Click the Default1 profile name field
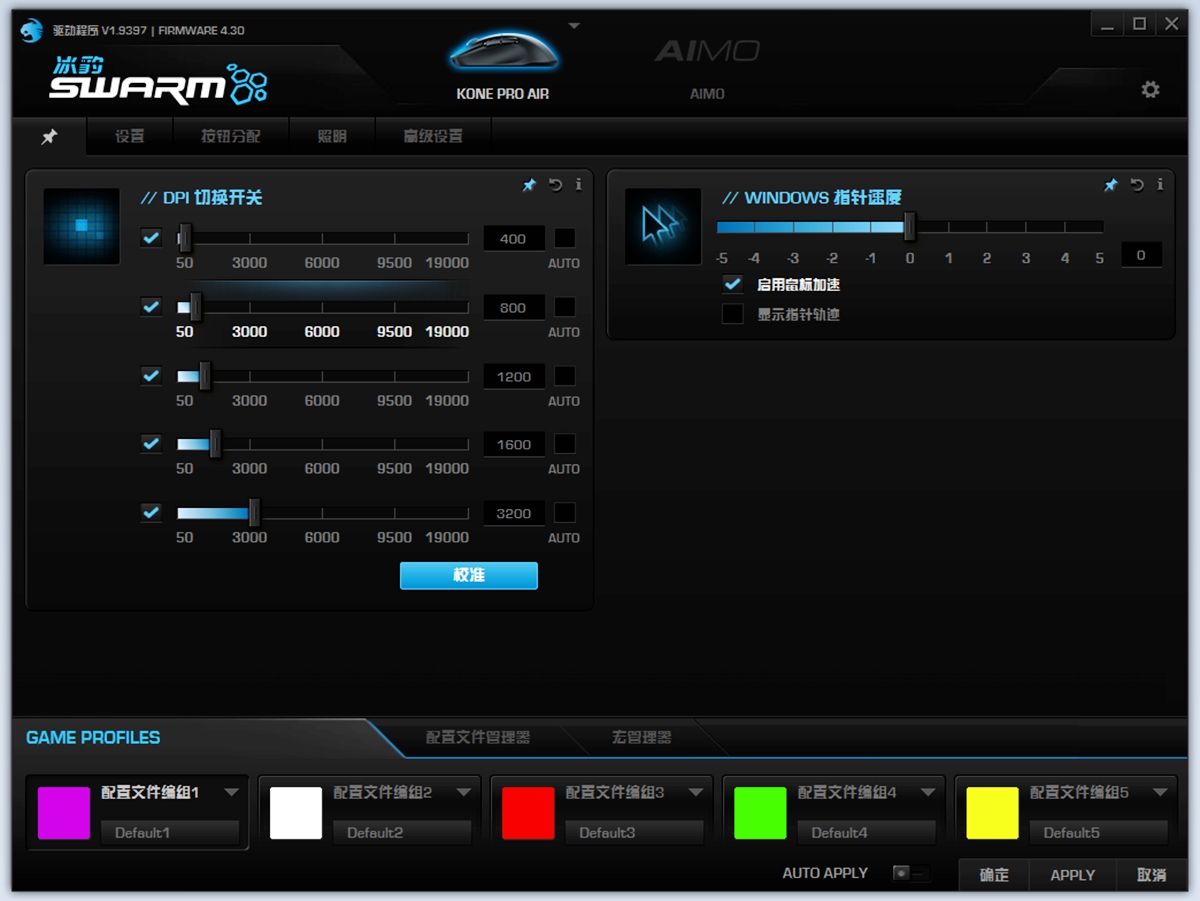This screenshot has width=1200, height=901. tap(170, 832)
